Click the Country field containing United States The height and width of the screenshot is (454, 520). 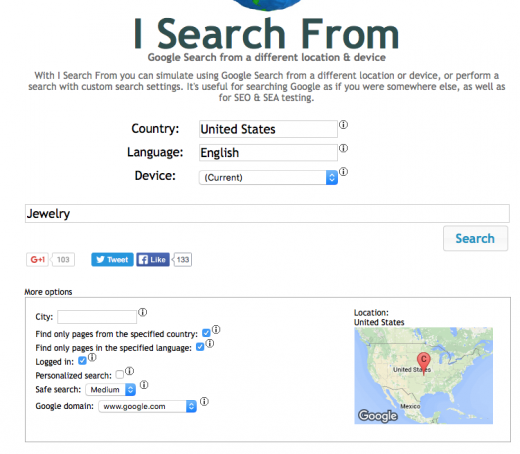pos(268,129)
